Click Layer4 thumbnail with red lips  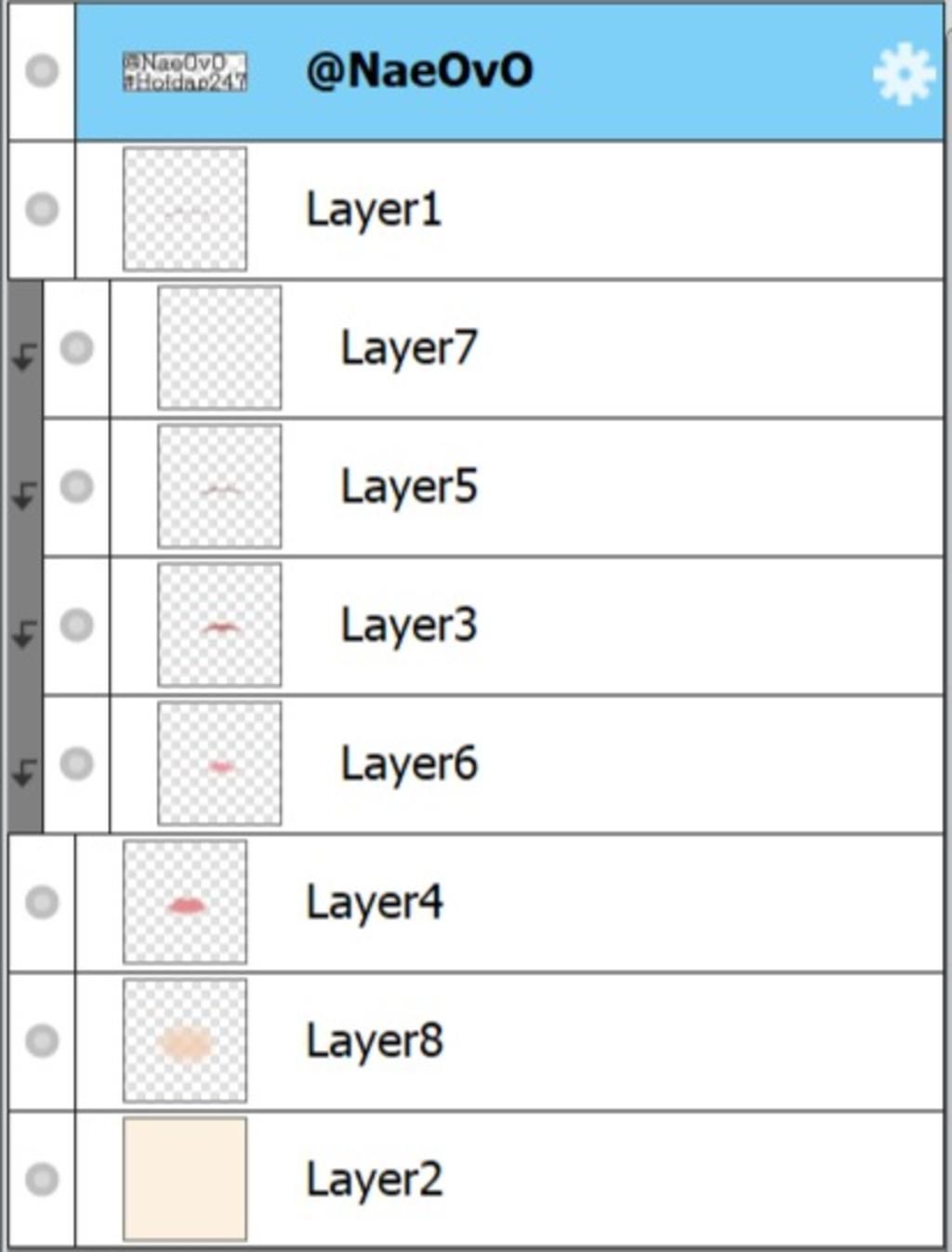(185, 903)
